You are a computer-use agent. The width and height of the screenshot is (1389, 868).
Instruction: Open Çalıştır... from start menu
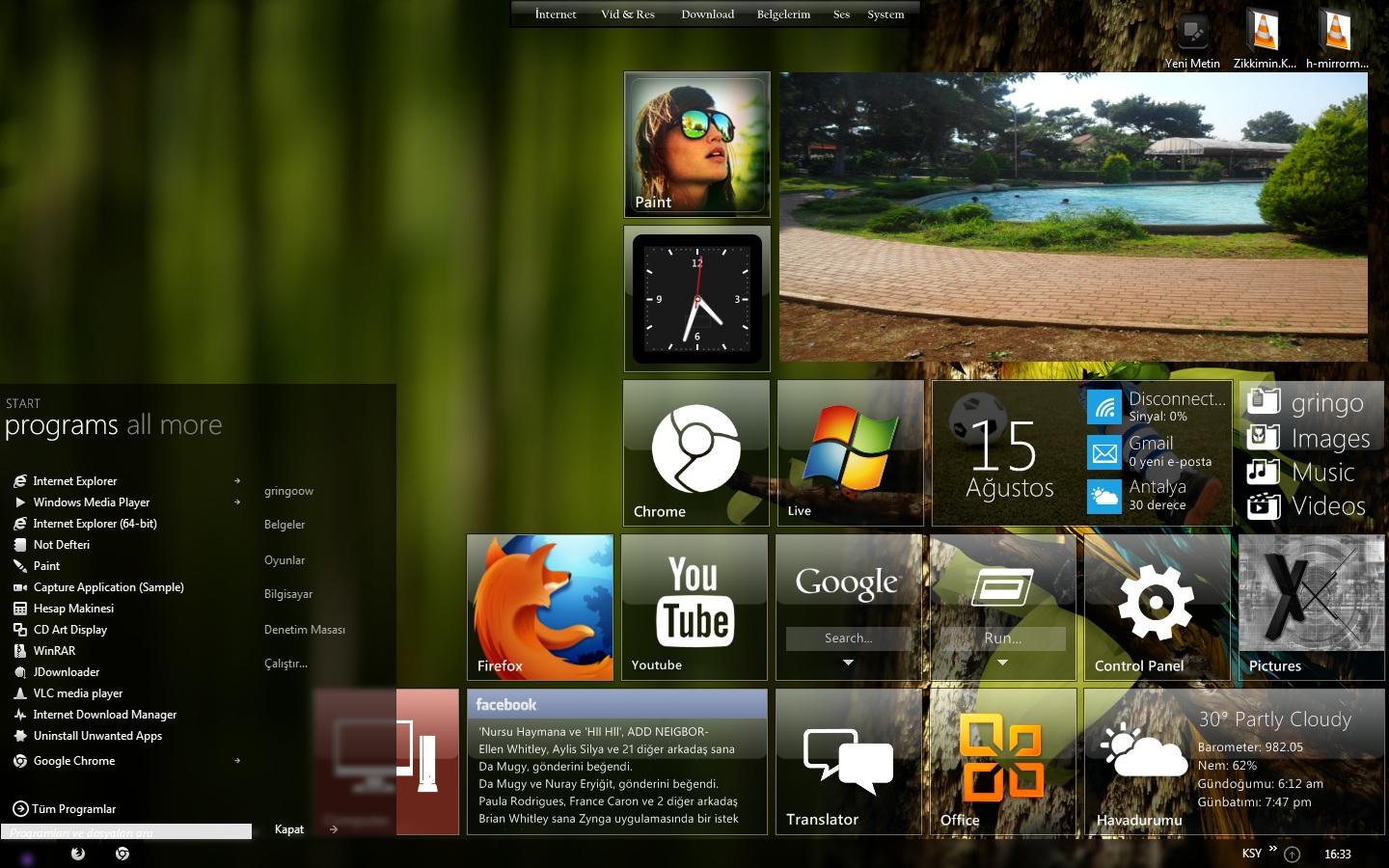pyautogui.click(x=286, y=664)
